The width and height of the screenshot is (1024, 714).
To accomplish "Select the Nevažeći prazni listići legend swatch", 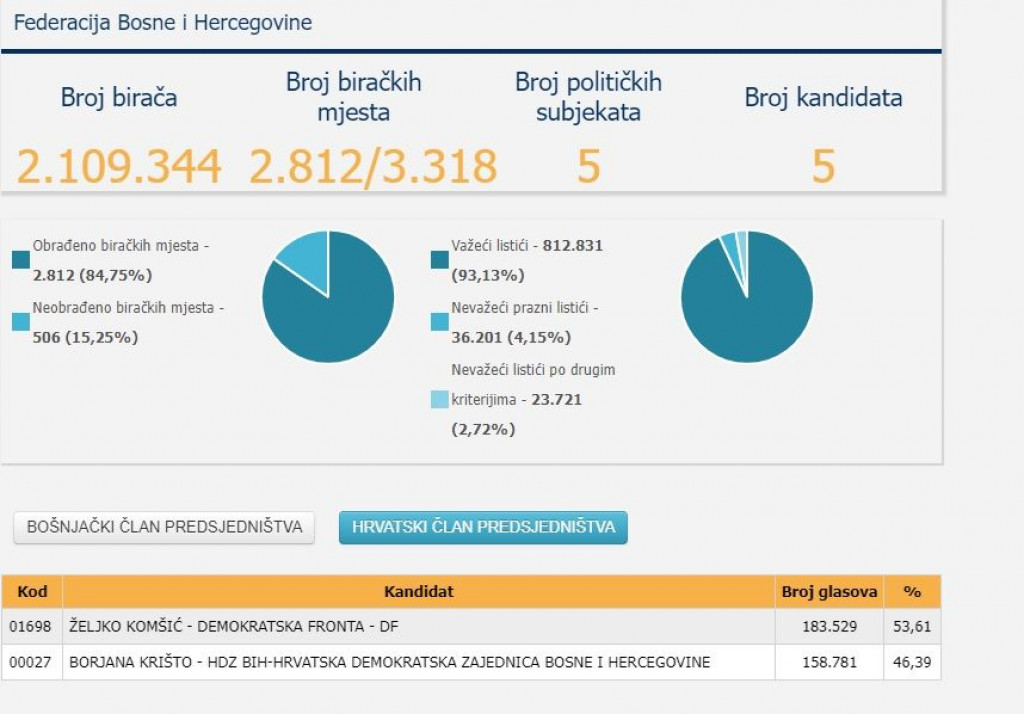I will click(440, 322).
